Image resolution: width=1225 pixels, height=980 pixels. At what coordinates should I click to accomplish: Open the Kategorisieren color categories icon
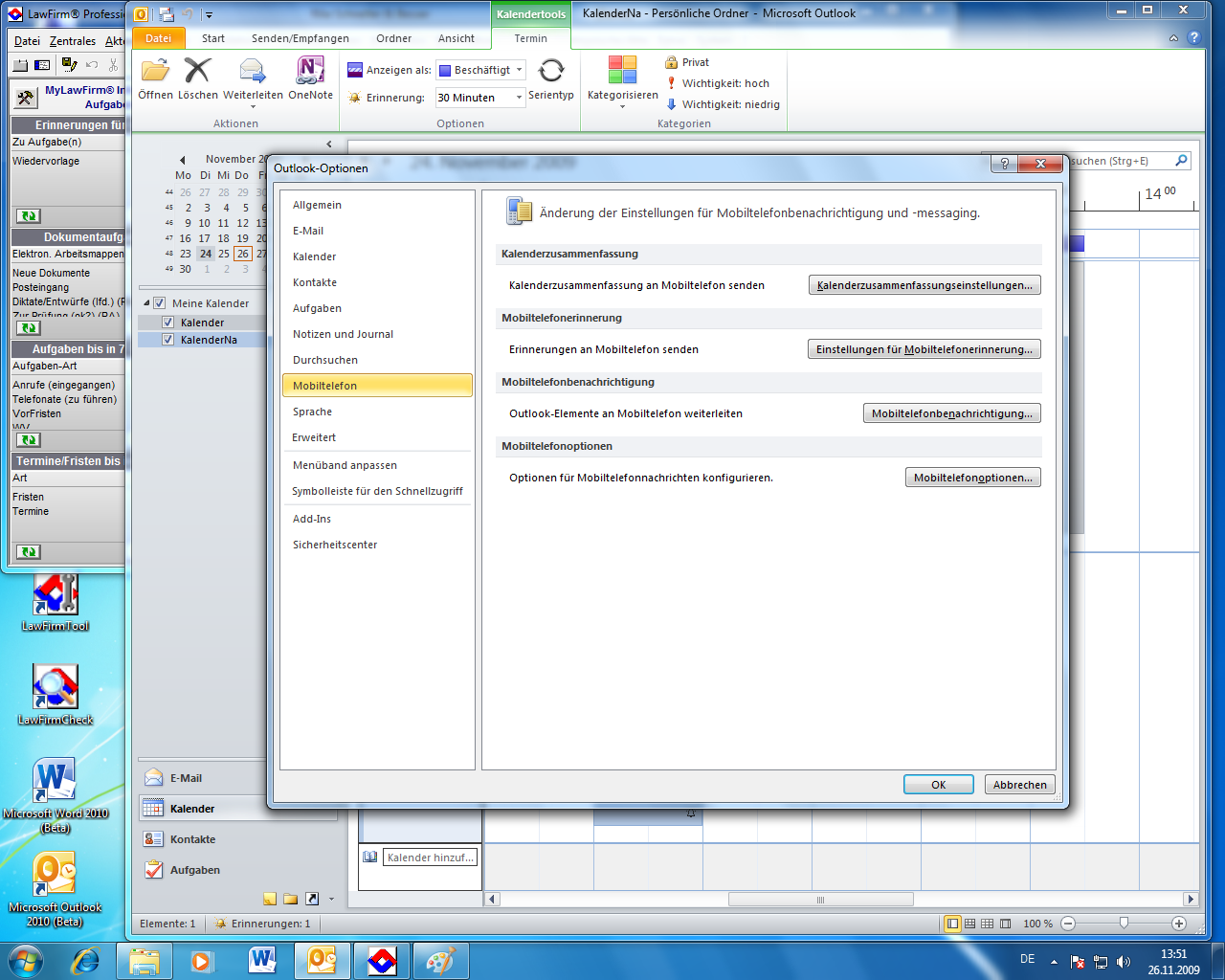[622, 71]
